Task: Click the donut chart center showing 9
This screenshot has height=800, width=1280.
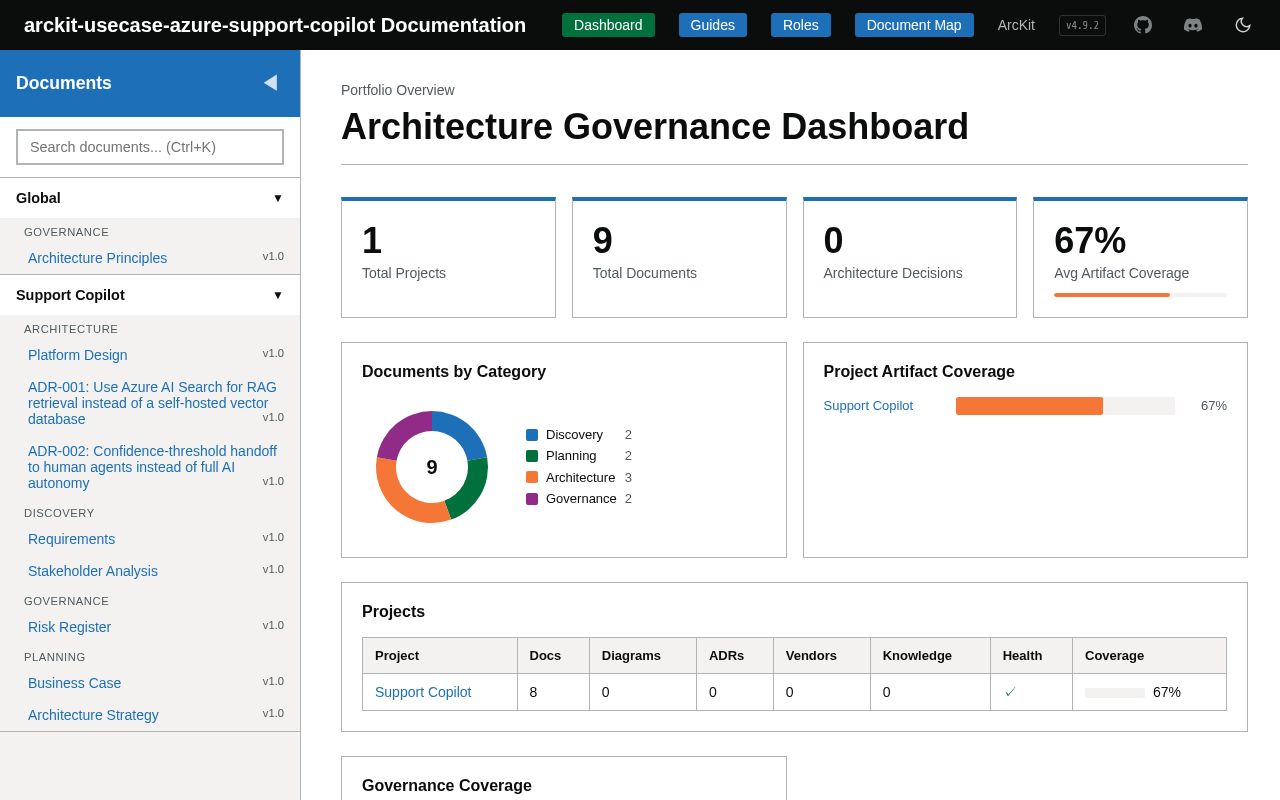Action: click(x=432, y=467)
